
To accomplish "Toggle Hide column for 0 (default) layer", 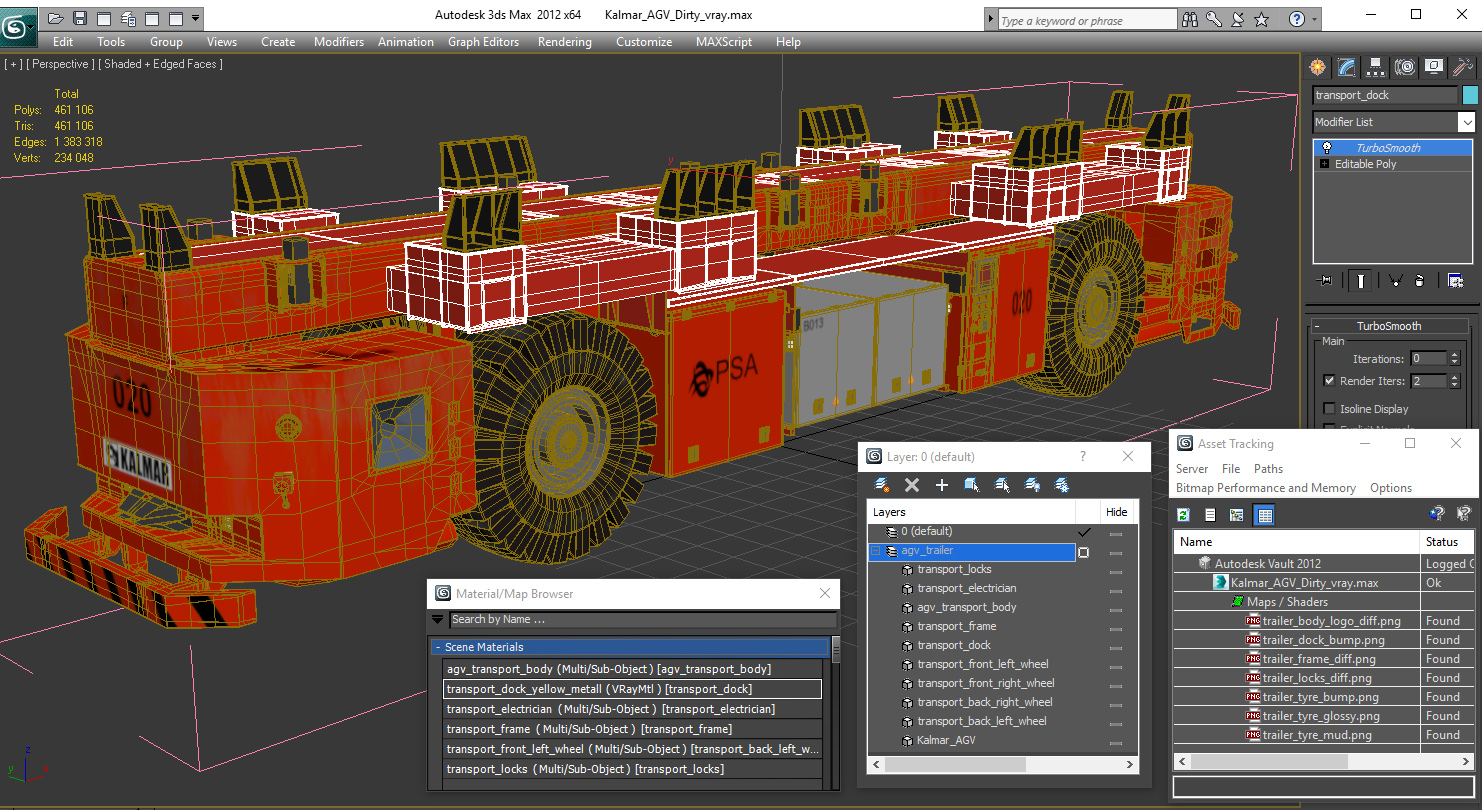I will 1116,532.
